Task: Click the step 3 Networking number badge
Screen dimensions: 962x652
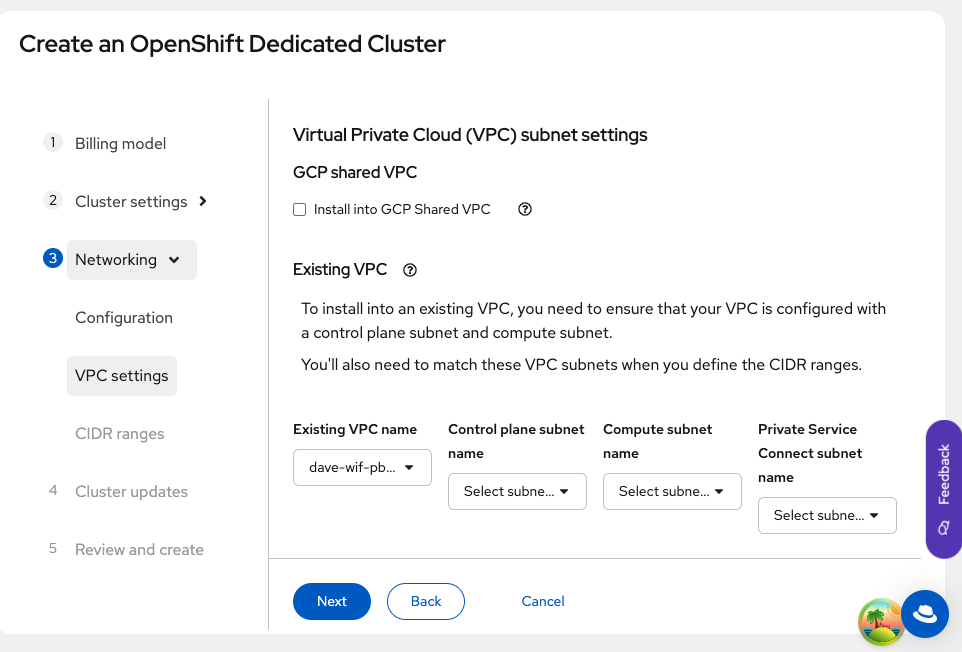Action: [53, 258]
